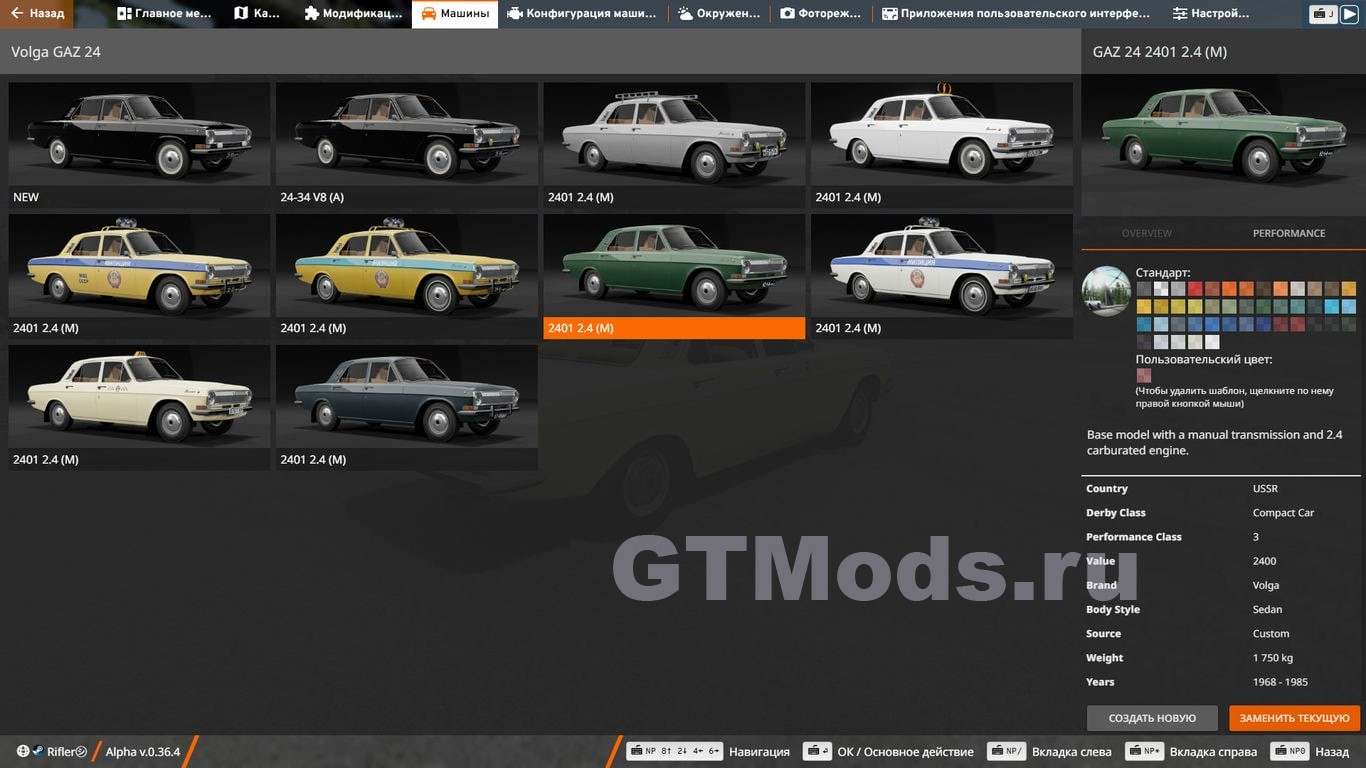Open the Настройки tab
Image resolution: width=1366 pixels, height=768 pixels.
[x=1210, y=14]
